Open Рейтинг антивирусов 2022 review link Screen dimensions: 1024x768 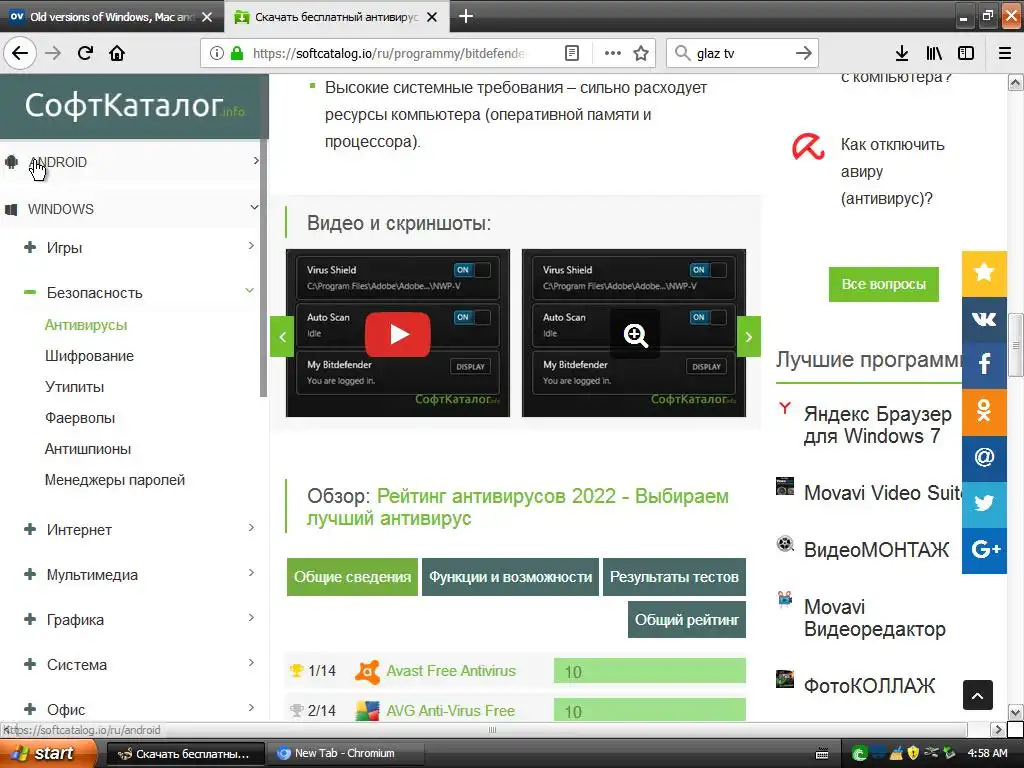518,507
